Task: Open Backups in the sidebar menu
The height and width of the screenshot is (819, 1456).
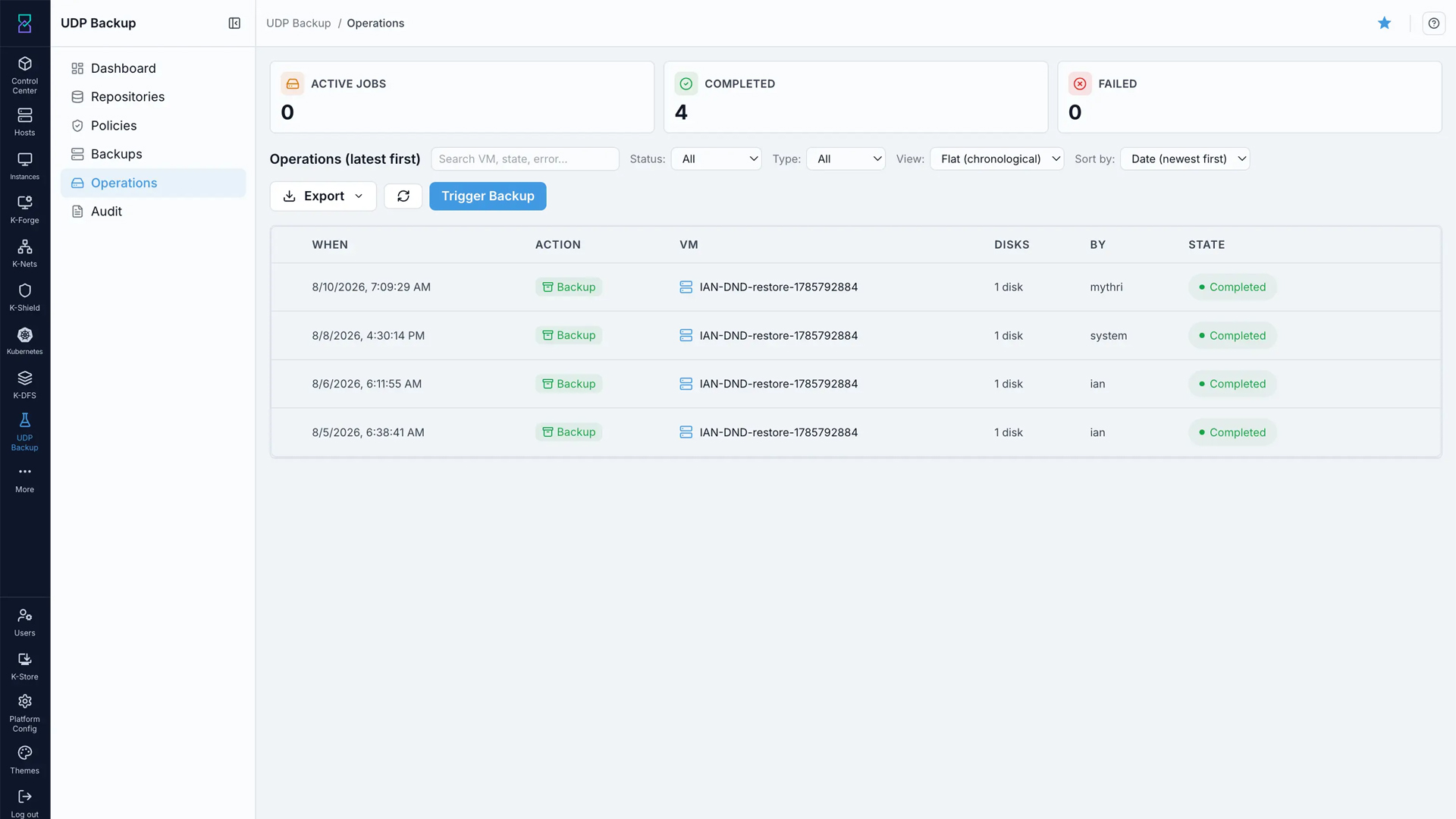Action: coord(153,154)
